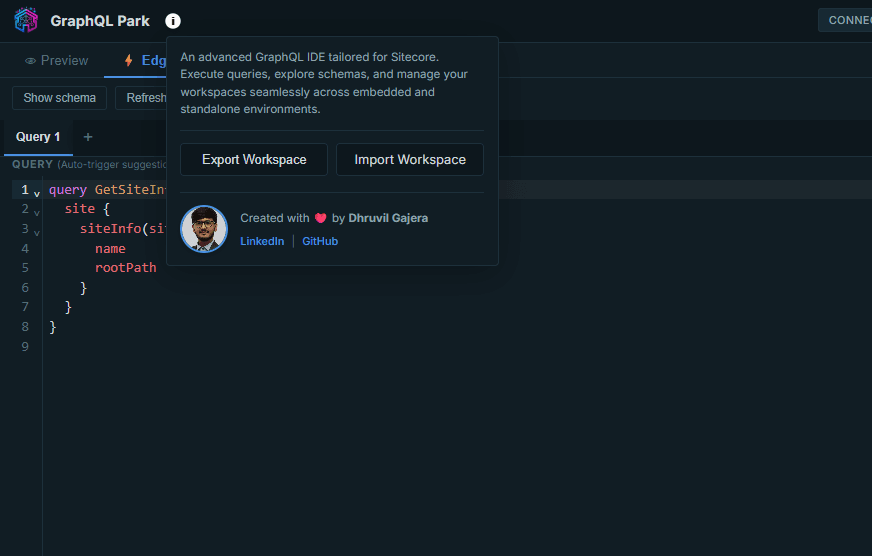Collapse the site block on line 2
Screen dimensions: 872x556
(x=37, y=212)
